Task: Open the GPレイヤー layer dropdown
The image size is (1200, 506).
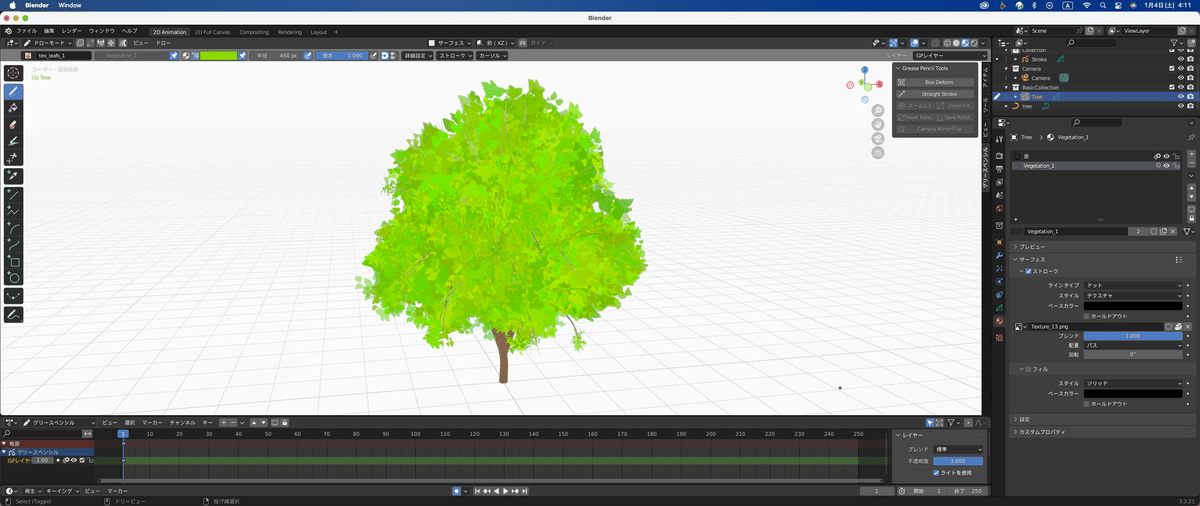Action: (948, 56)
